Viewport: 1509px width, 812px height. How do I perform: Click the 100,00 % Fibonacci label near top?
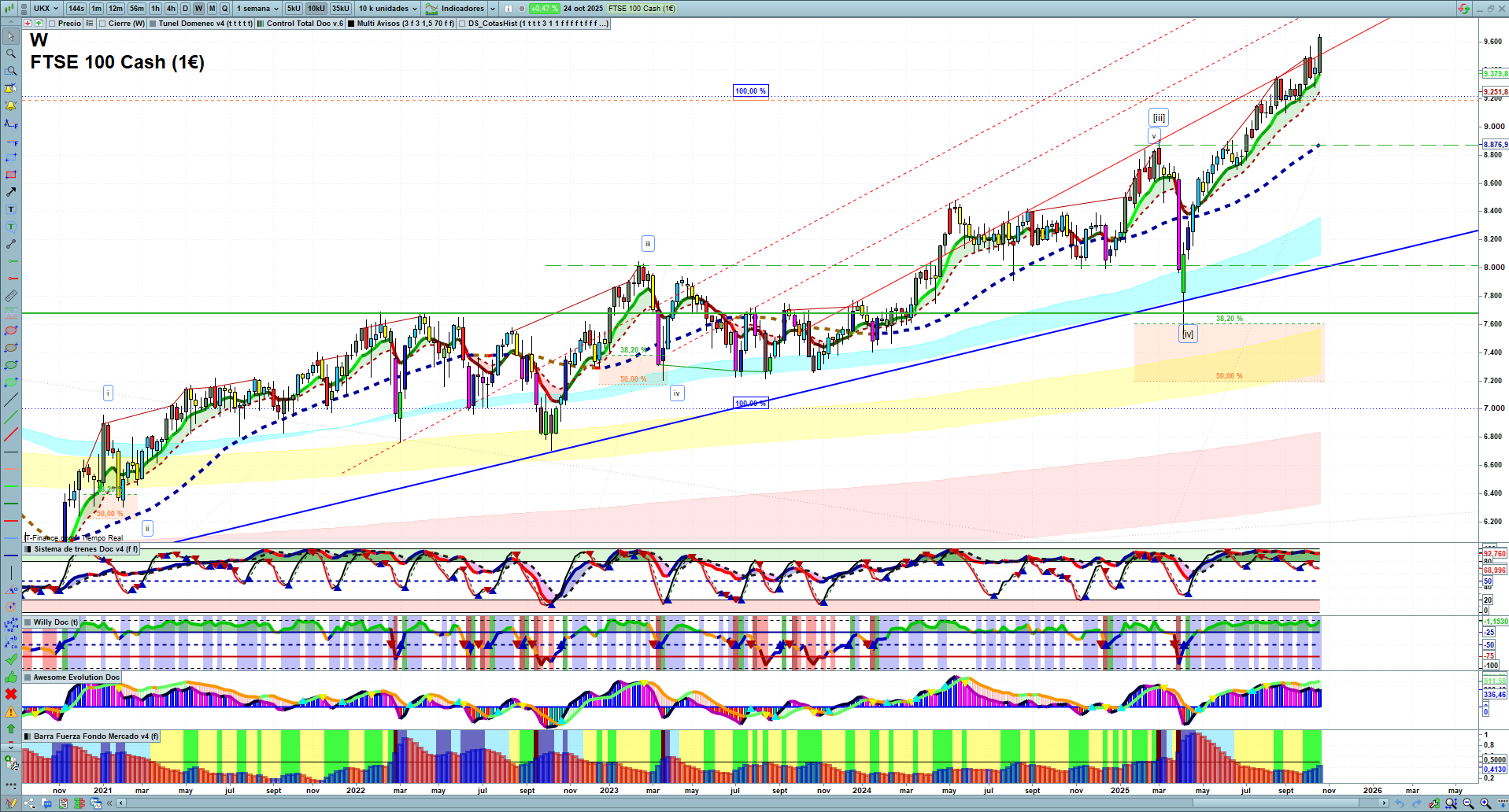(750, 91)
